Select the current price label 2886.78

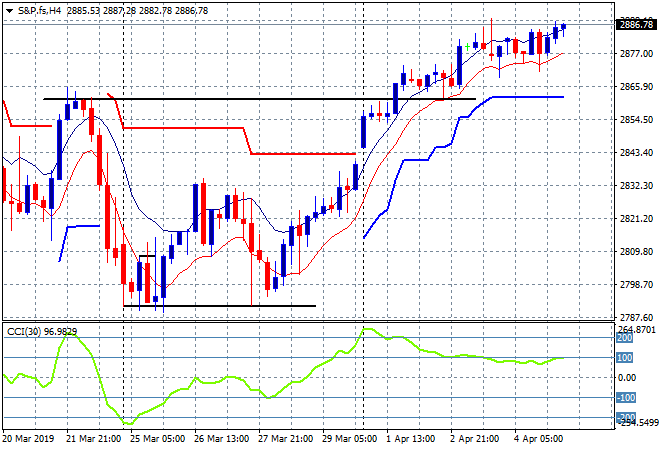pos(637,25)
